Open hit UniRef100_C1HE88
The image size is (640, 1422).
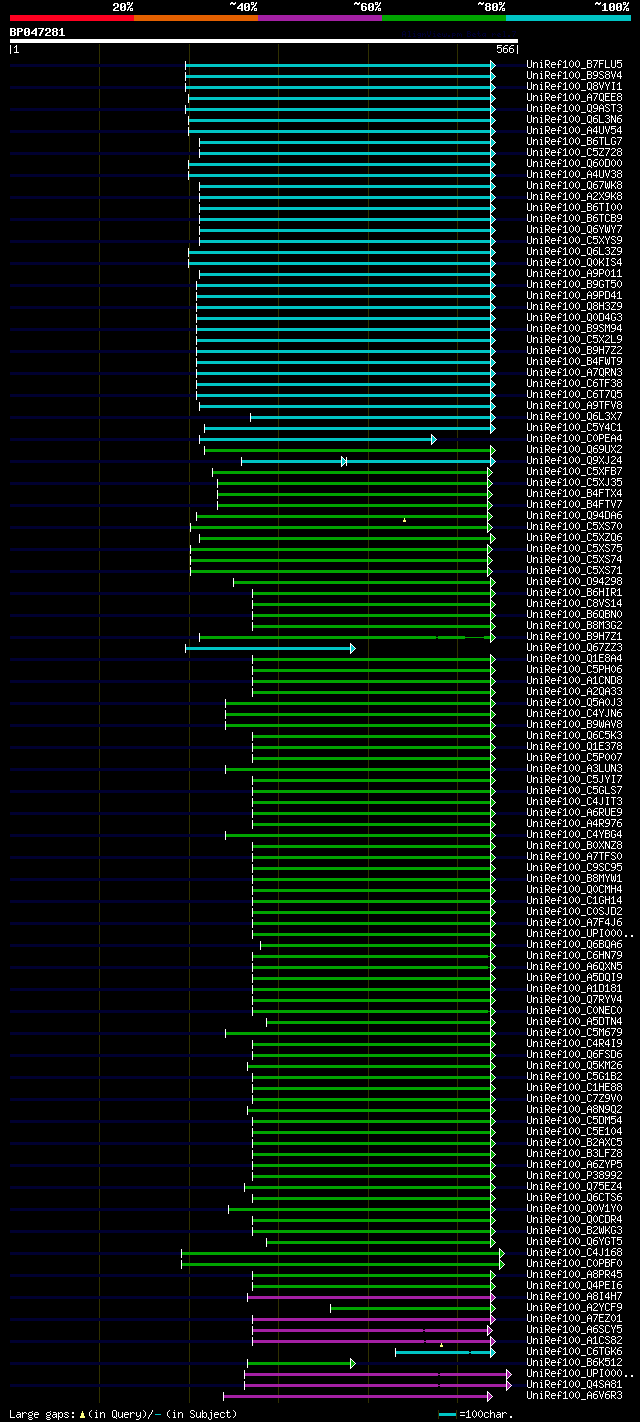pos(574,1087)
